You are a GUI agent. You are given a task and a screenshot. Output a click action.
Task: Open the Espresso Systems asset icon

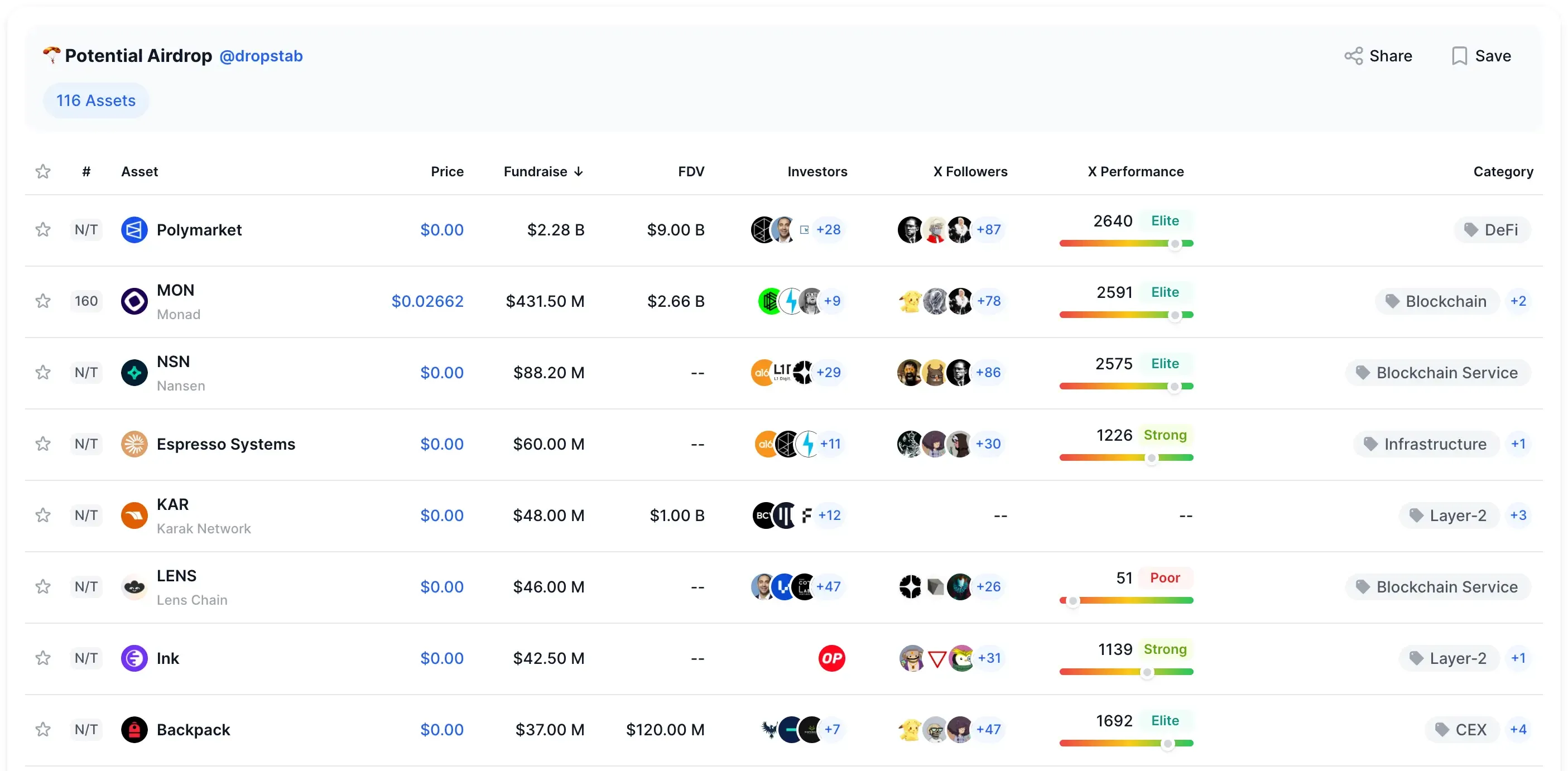pos(134,444)
